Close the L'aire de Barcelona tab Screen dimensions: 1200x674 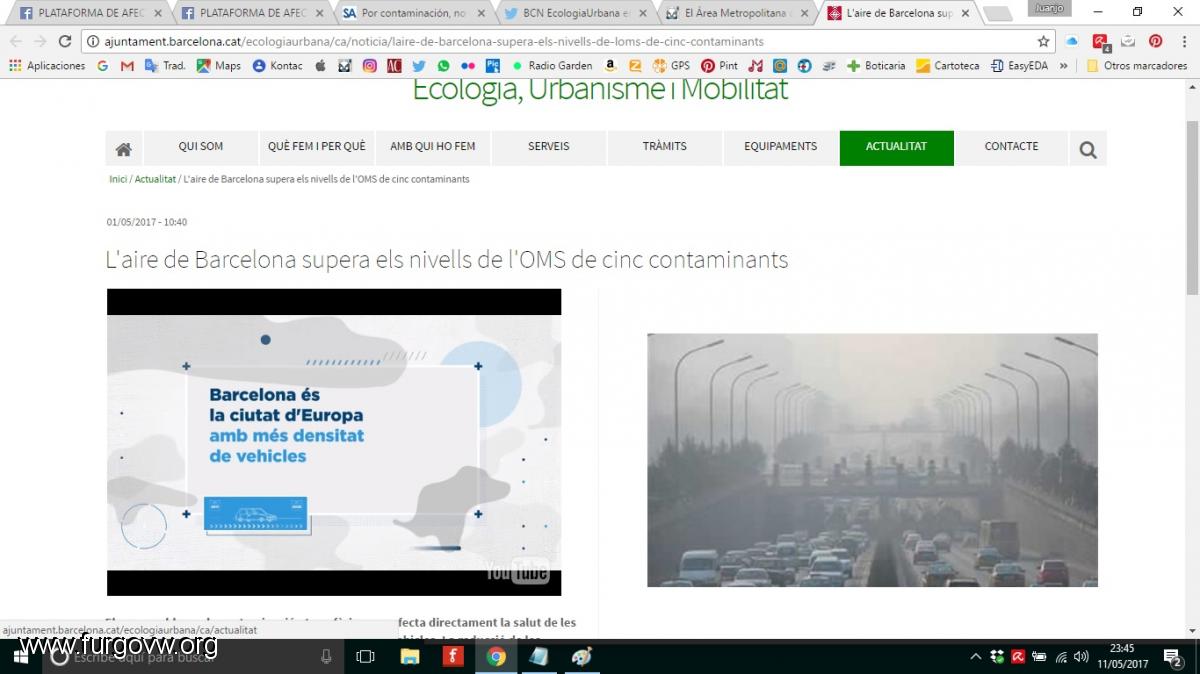[965, 13]
